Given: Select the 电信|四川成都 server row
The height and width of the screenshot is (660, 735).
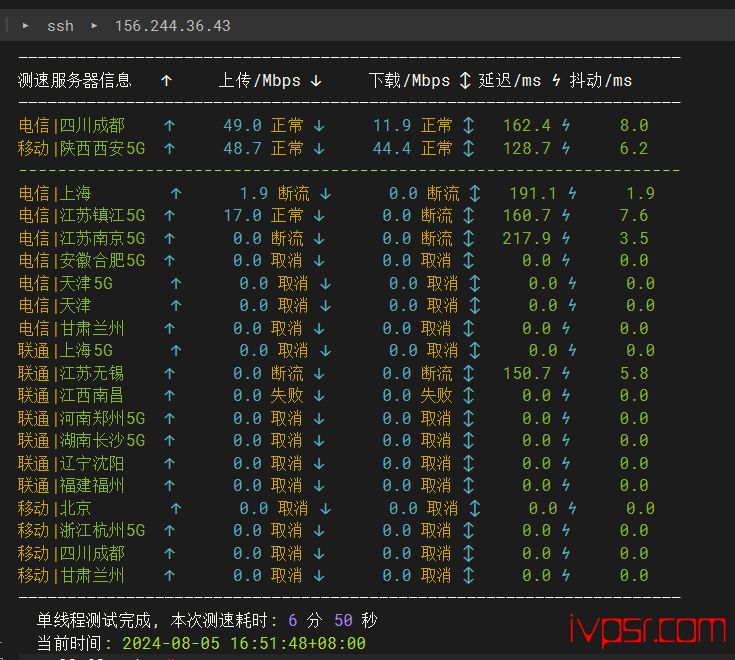Looking at the screenshot, I should click(333, 125).
